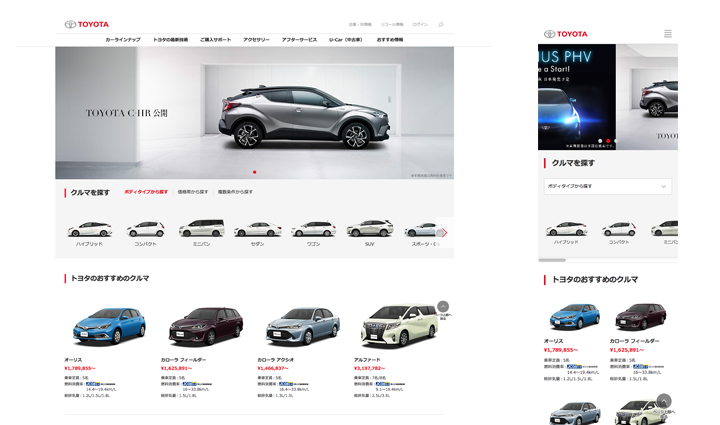This screenshot has height=425, width=720.
Task: Open おすすめ情報 menu item
Action: click(x=390, y=40)
